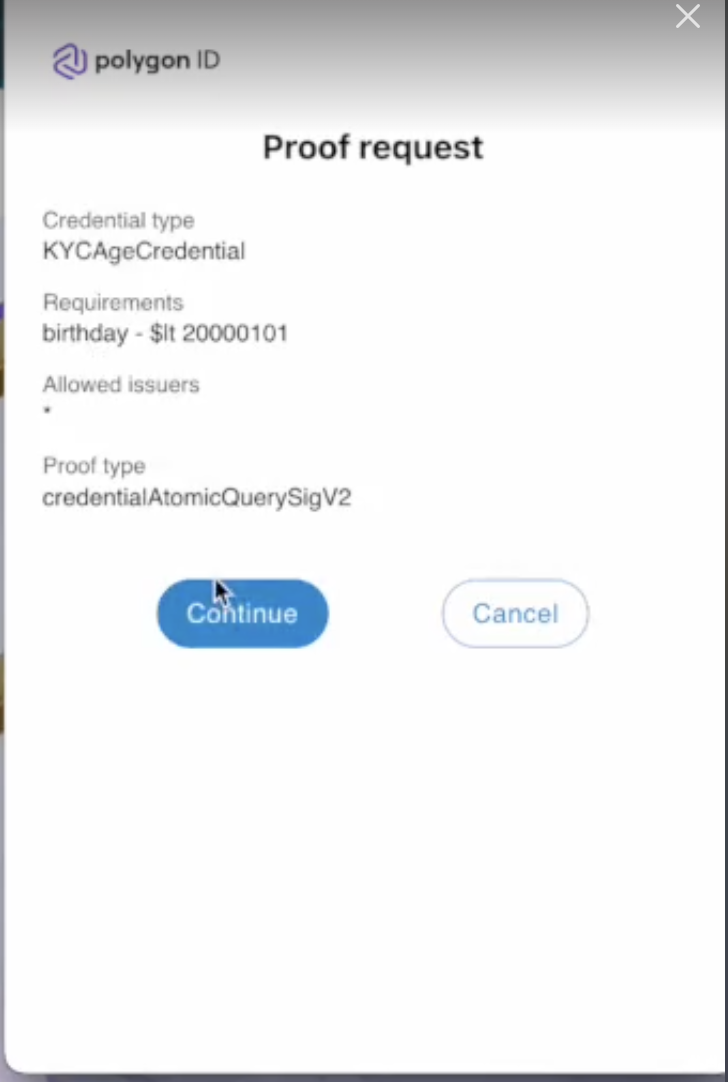Click the Polygon ID hexagon logo icon

coord(70,61)
